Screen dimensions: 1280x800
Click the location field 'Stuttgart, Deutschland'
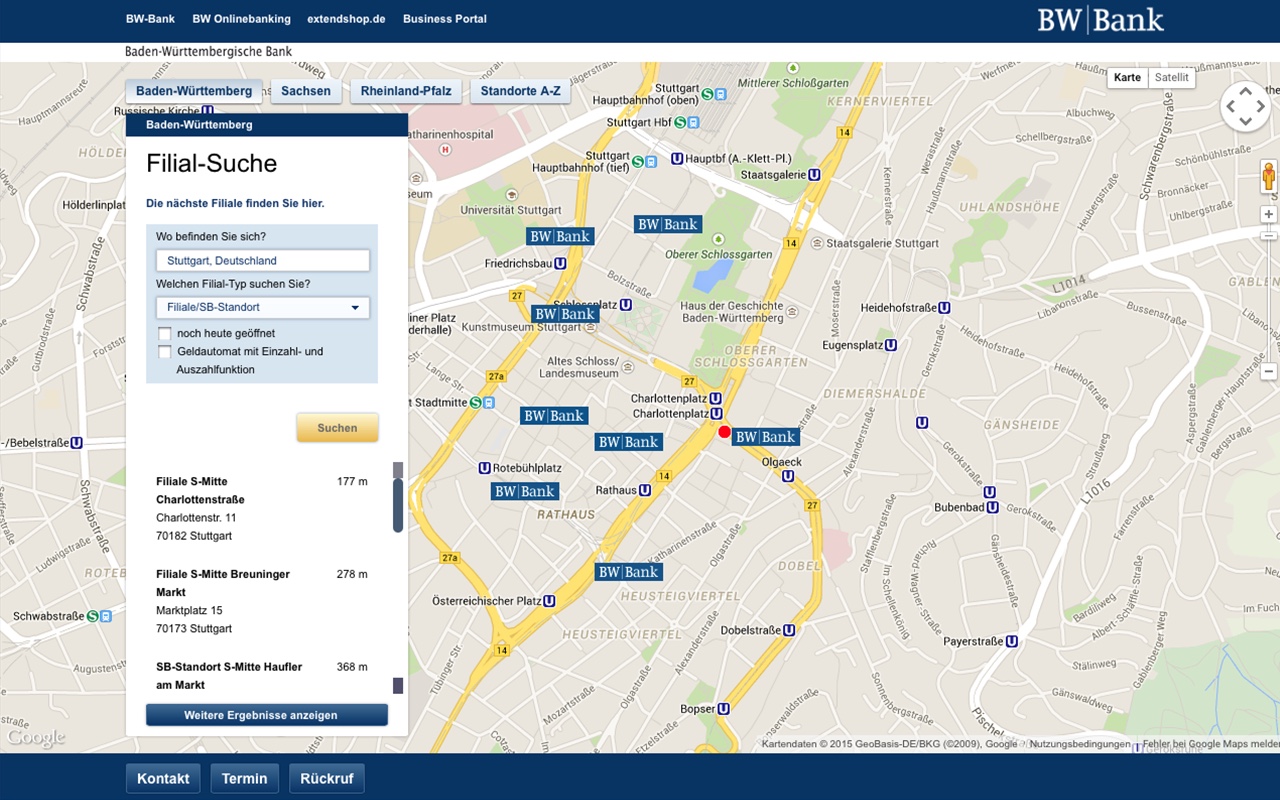point(262,261)
